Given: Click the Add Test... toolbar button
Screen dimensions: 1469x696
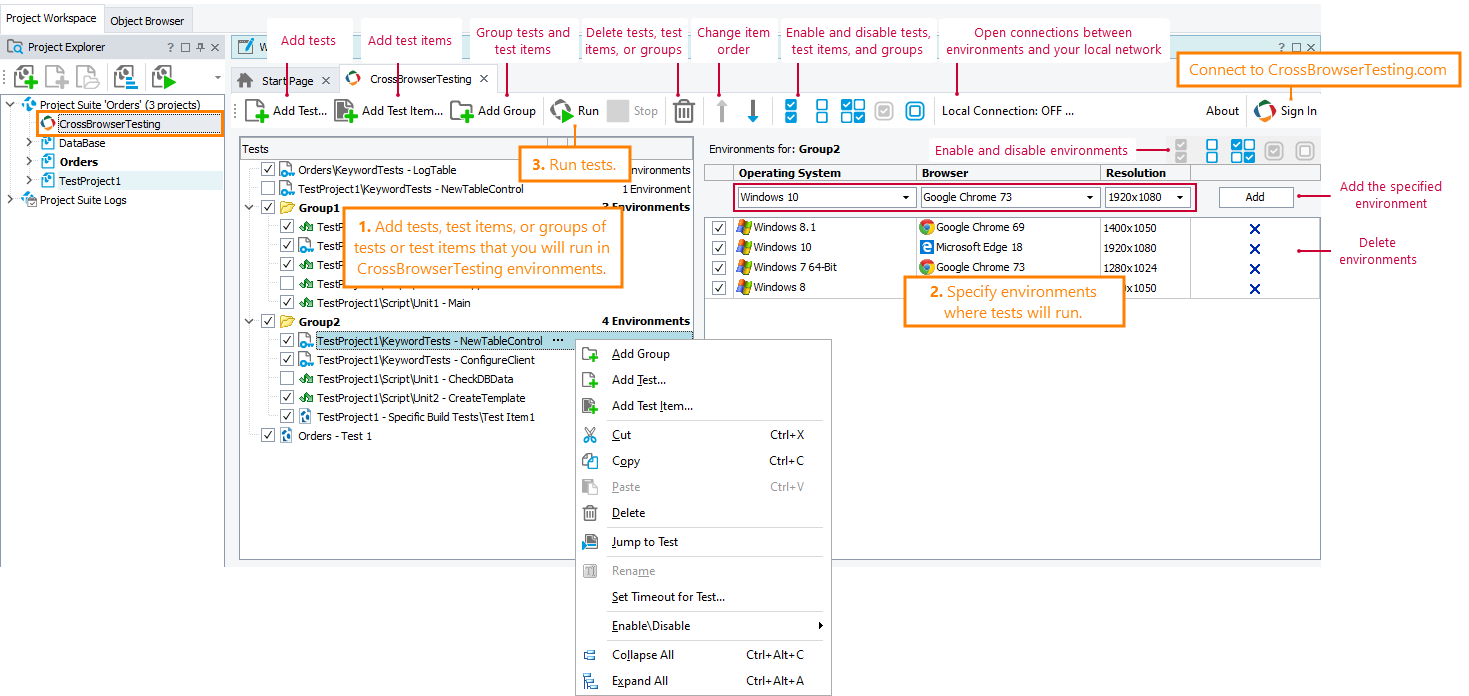Looking at the screenshot, I should coord(286,111).
